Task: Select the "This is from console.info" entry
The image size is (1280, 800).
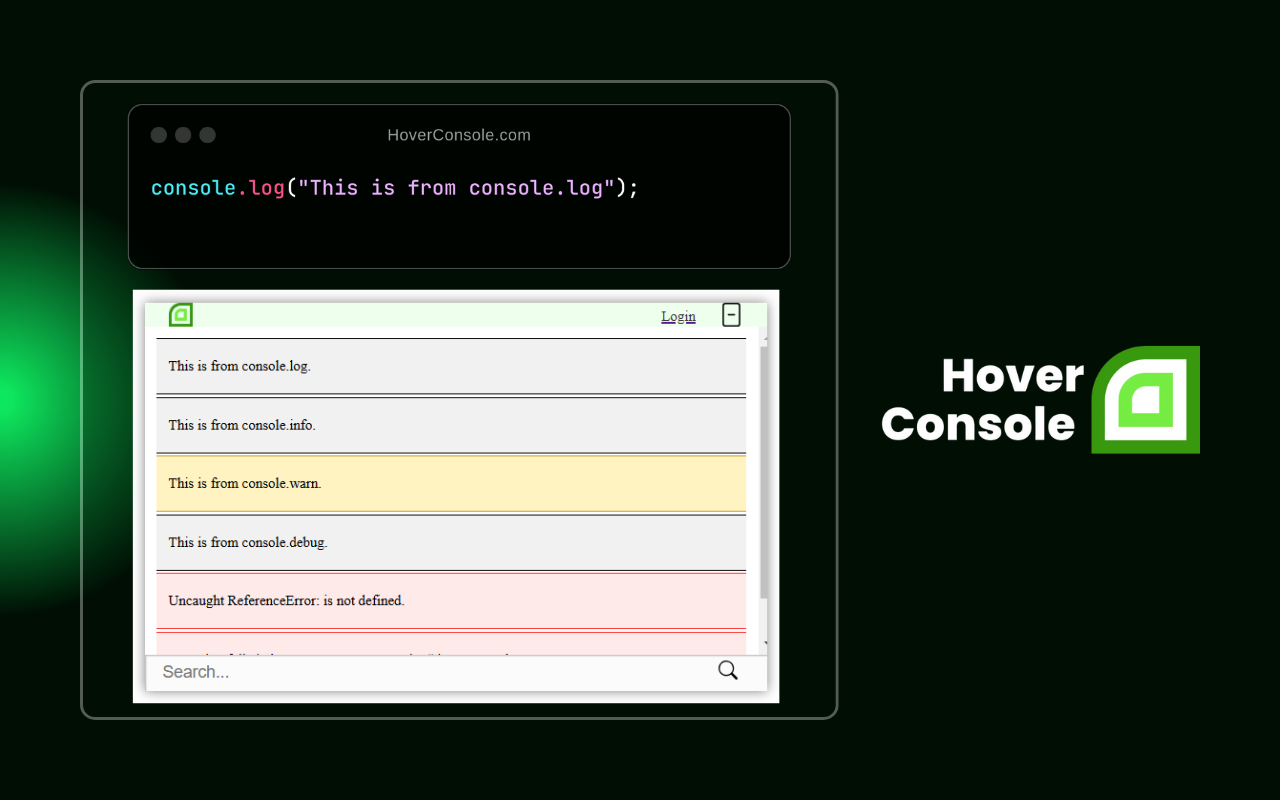Action: 400,424
